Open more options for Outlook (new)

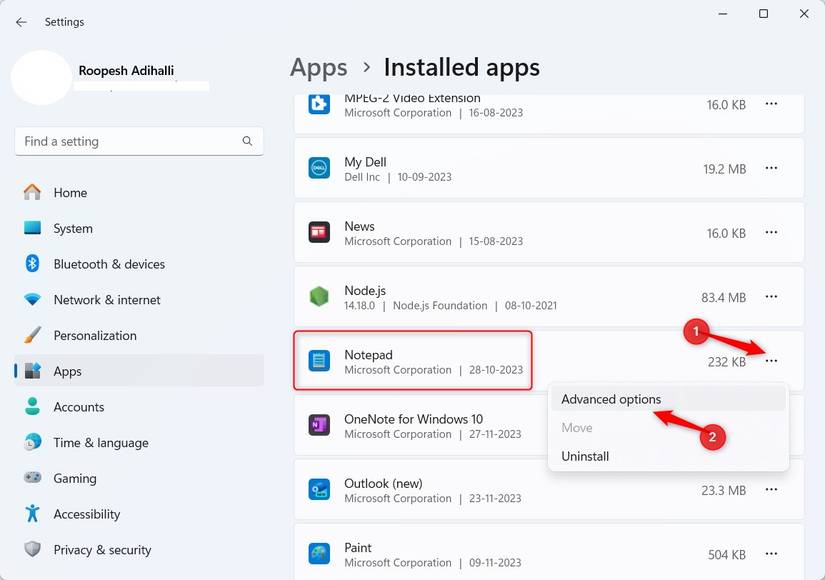[x=771, y=490]
